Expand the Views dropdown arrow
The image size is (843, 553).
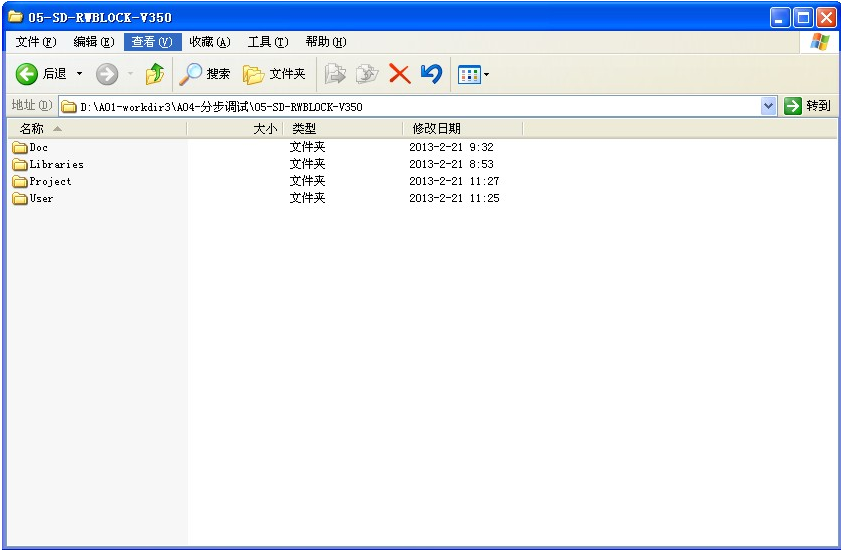click(487, 75)
